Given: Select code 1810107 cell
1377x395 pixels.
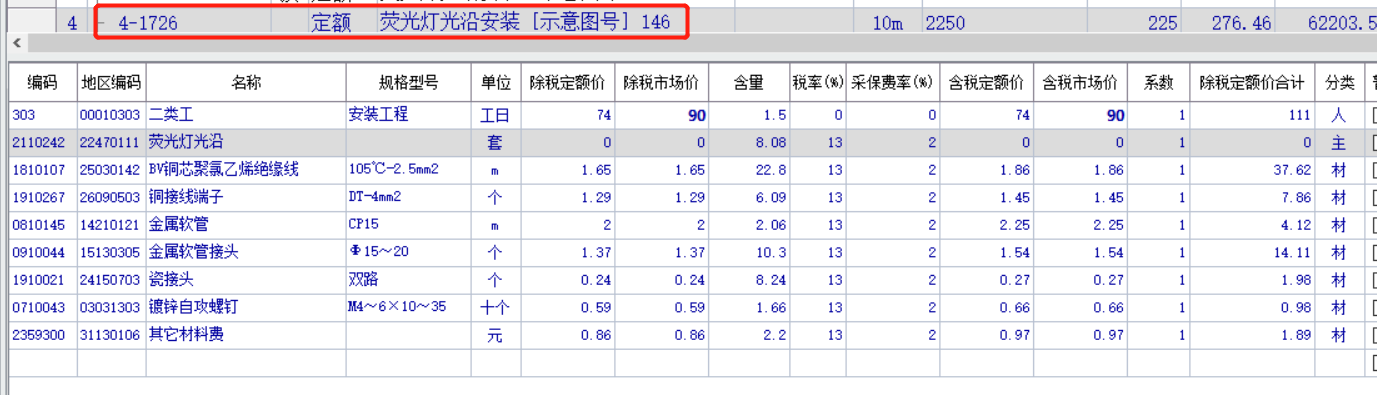Looking at the screenshot, I should coord(42,170).
